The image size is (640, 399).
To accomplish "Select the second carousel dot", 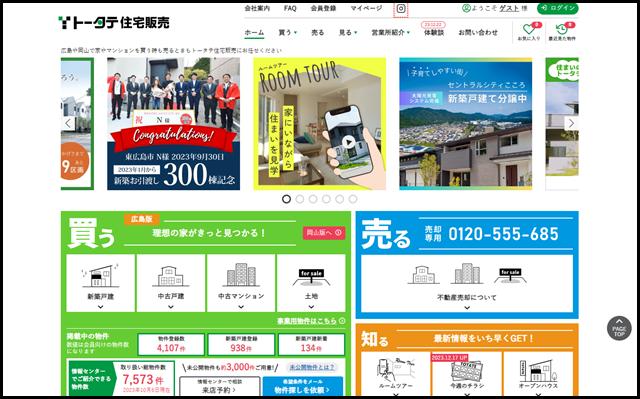I will pyautogui.click(x=300, y=199).
